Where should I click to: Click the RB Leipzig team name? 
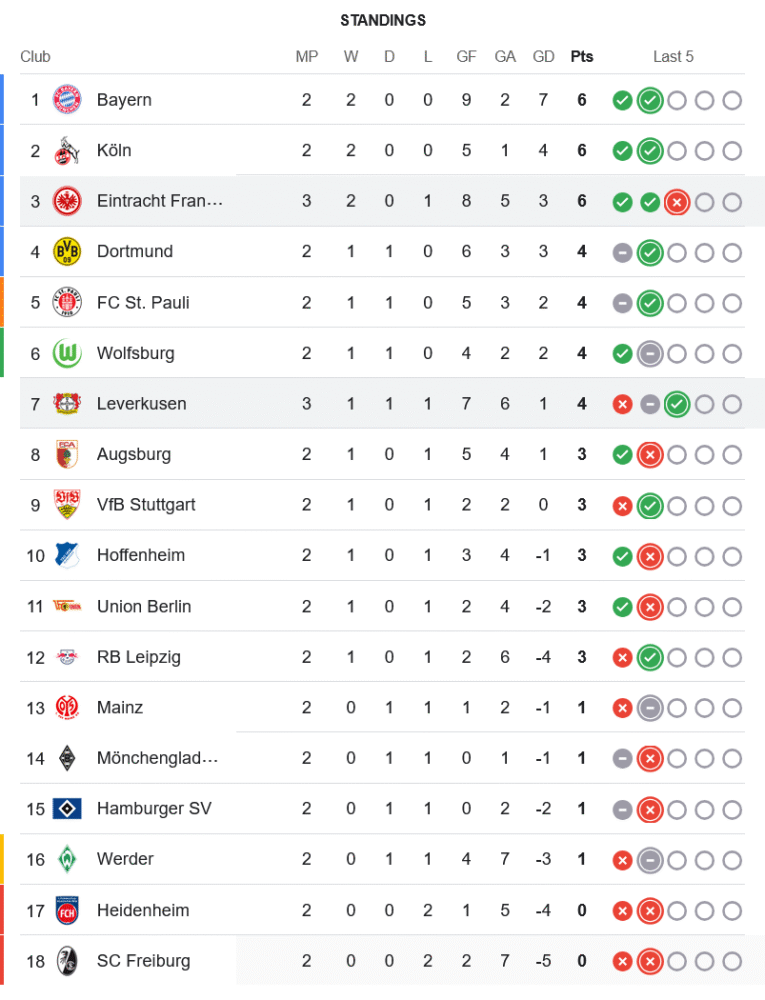tap(139, 657)
